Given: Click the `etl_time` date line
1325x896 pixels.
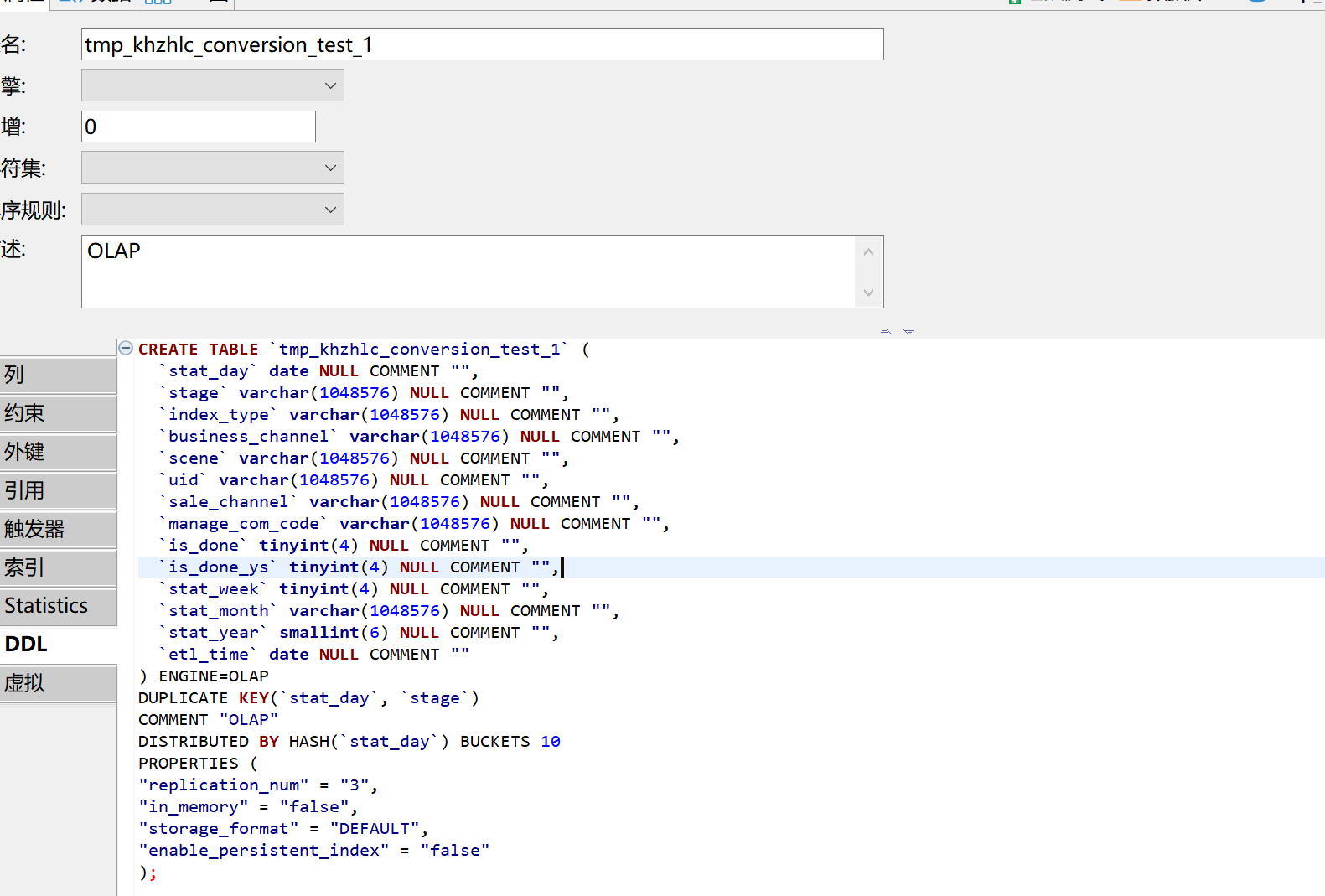Looking at the screenshot, I should click(x=314, y=655).
